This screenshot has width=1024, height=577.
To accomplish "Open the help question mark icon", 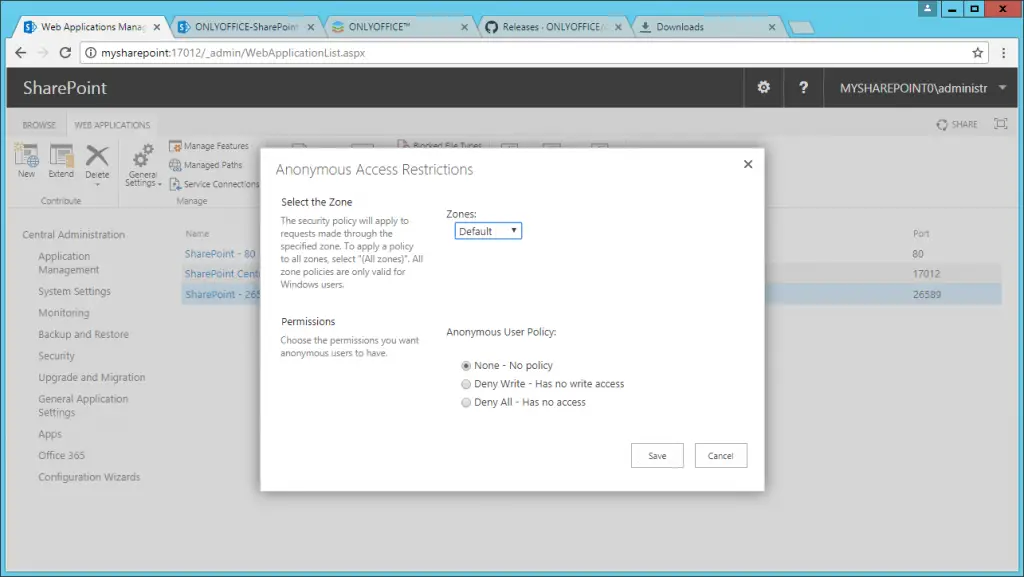I will [x=803, y=87].
